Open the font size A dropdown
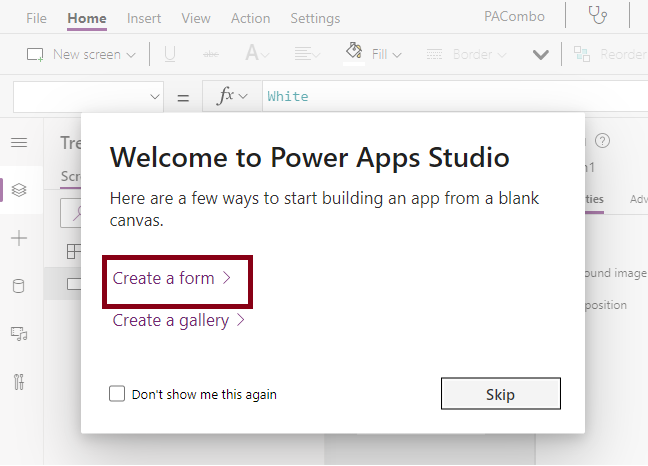This screenshot has height=466, width=648. click(257, 54)
